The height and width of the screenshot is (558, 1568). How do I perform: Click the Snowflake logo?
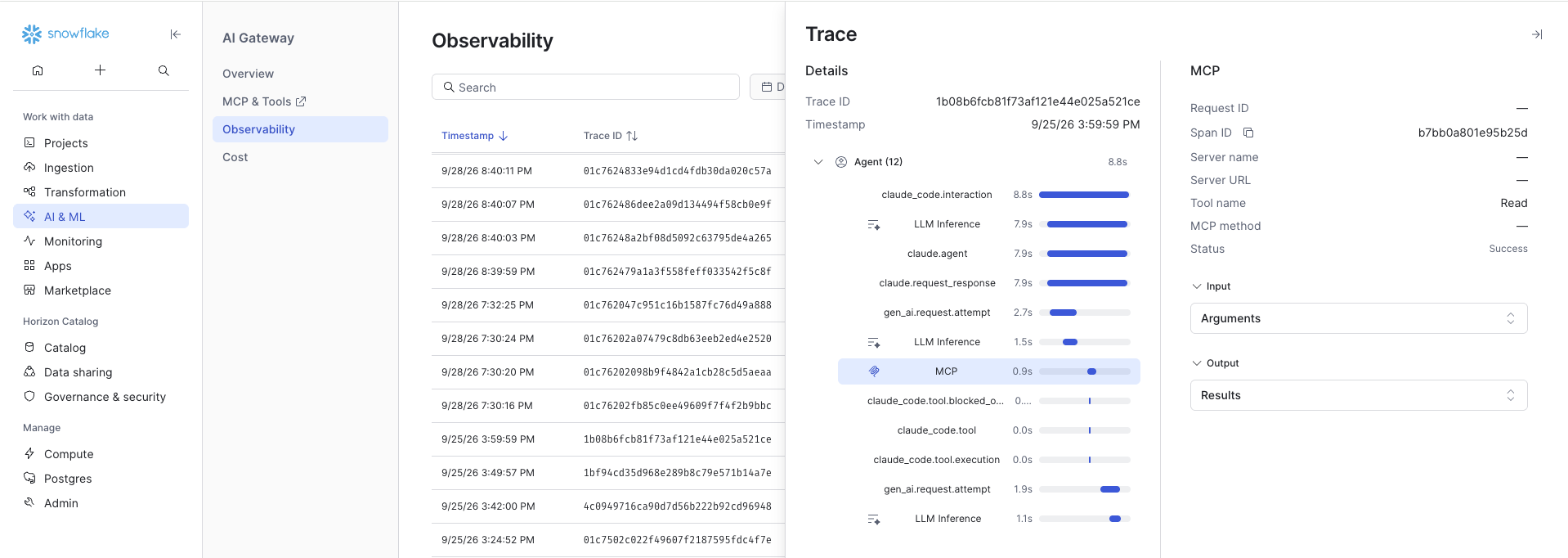(65, 34)
